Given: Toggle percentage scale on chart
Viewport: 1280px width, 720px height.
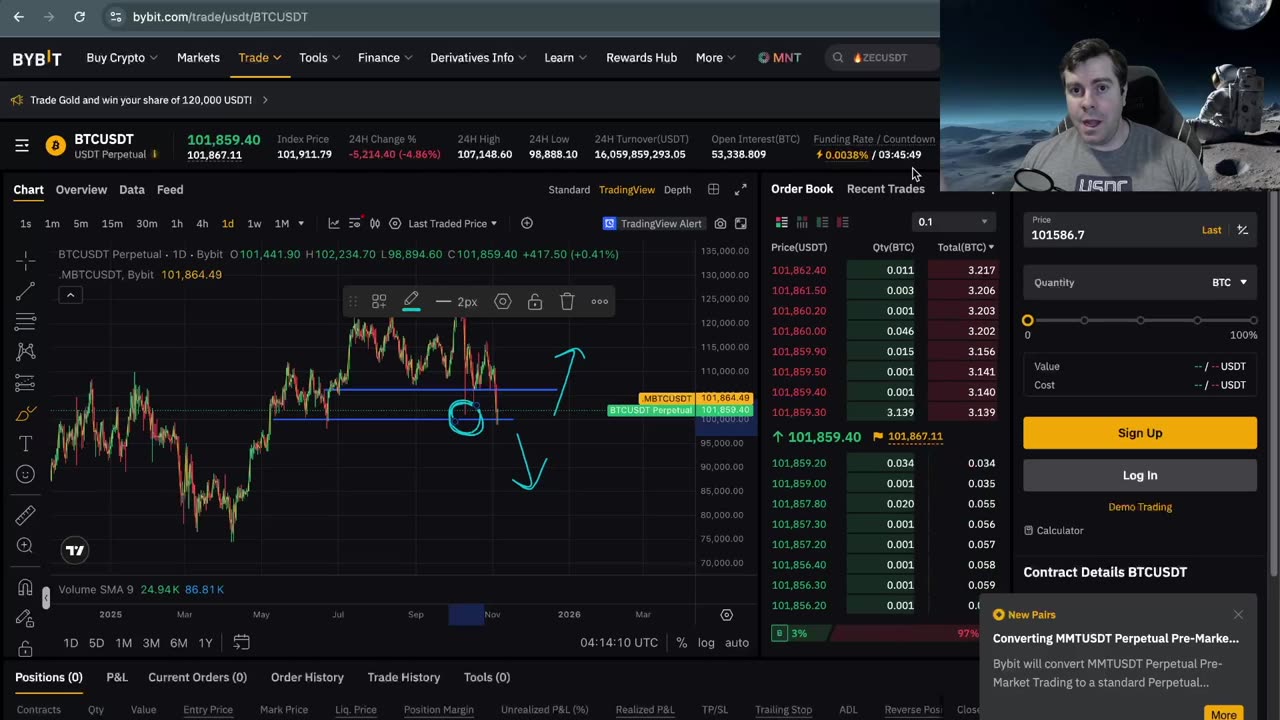Looking at the screenshot, I should click(x=681, y=642).
